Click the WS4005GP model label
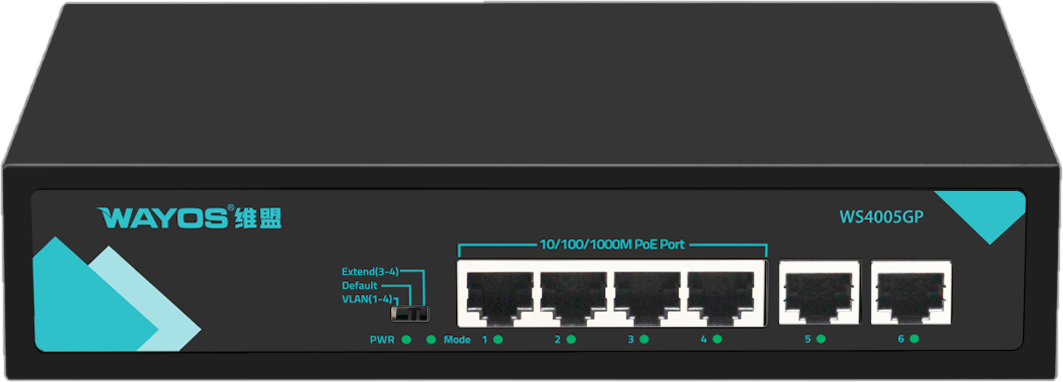1063x382 pixels. coord(882,217)
